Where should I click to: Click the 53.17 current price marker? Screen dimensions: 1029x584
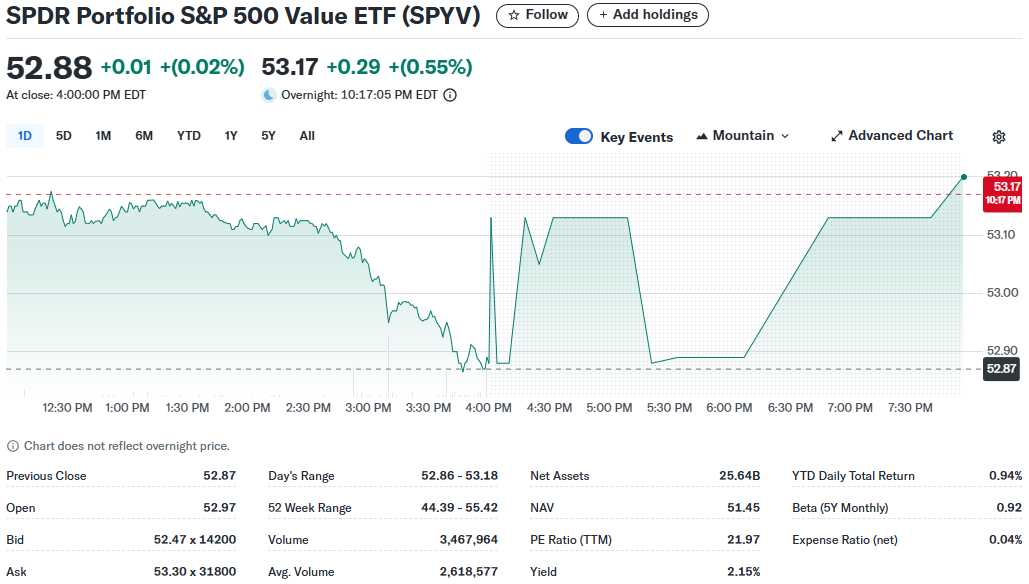(x=1002, y=194)
